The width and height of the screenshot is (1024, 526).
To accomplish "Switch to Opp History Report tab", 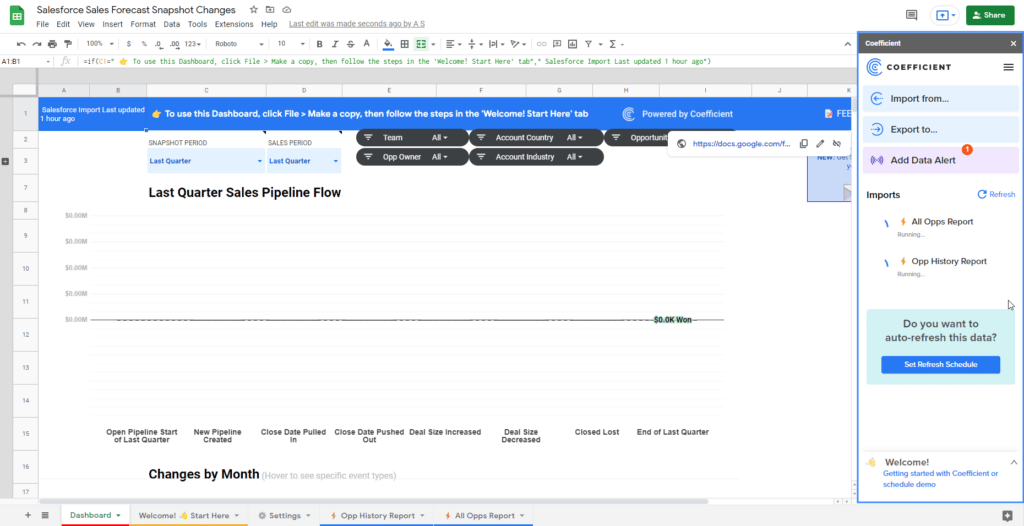I will coord(377,515).
